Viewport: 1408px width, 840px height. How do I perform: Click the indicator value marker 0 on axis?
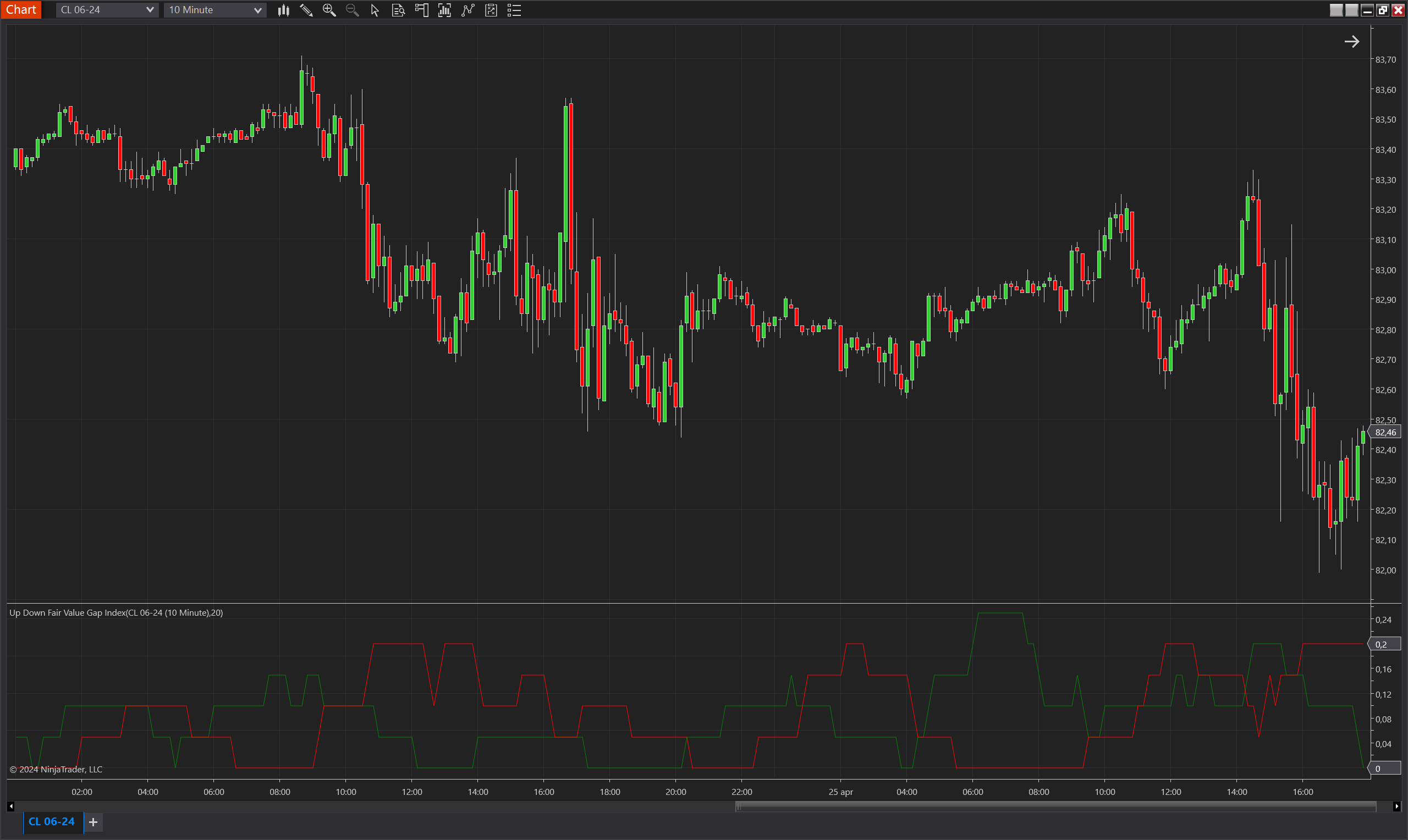pyautogui.click(x=1385, y=768)
